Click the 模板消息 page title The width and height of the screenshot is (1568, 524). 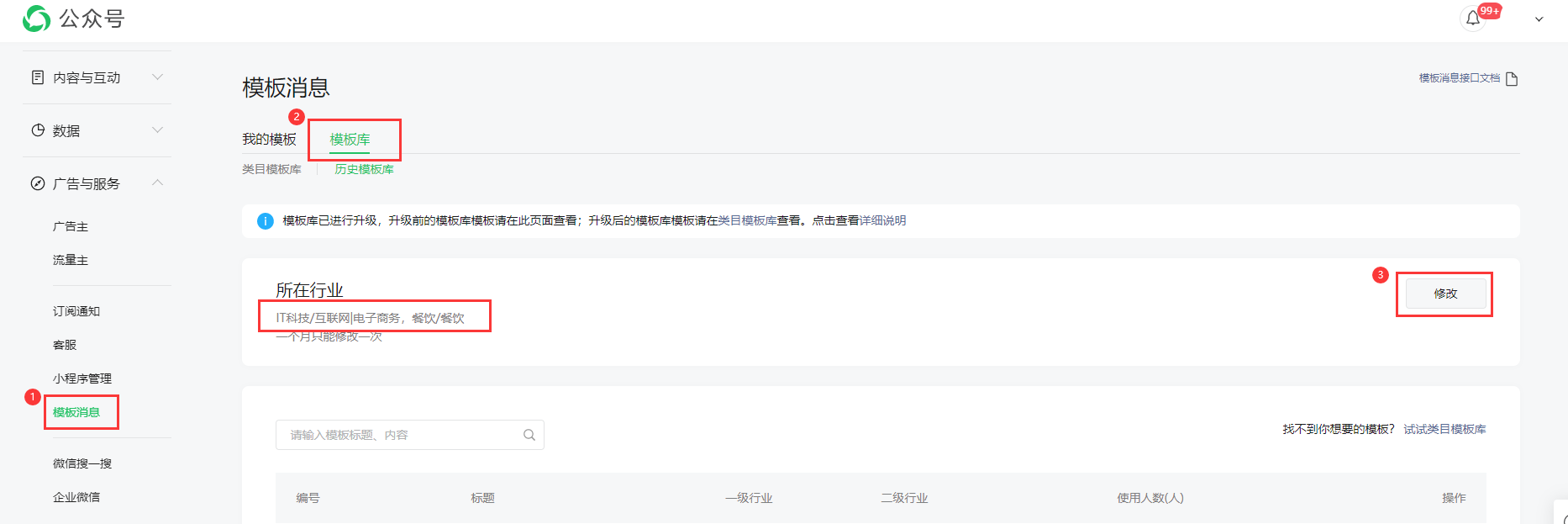(287, 87)
